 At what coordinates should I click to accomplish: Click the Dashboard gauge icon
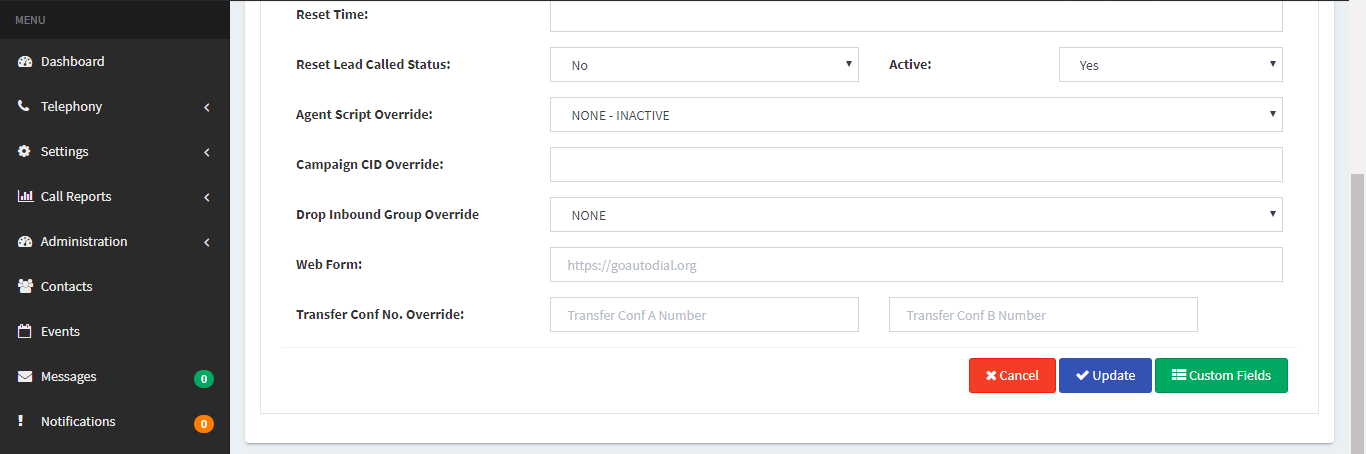click(25, 62)
